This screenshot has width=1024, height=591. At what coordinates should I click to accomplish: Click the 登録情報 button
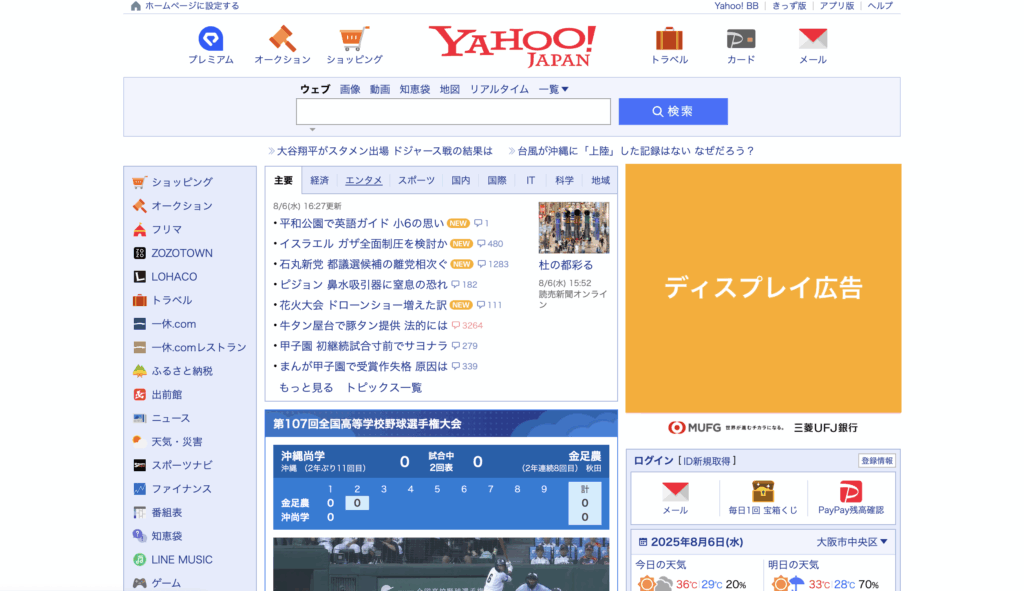coord(876,461)
